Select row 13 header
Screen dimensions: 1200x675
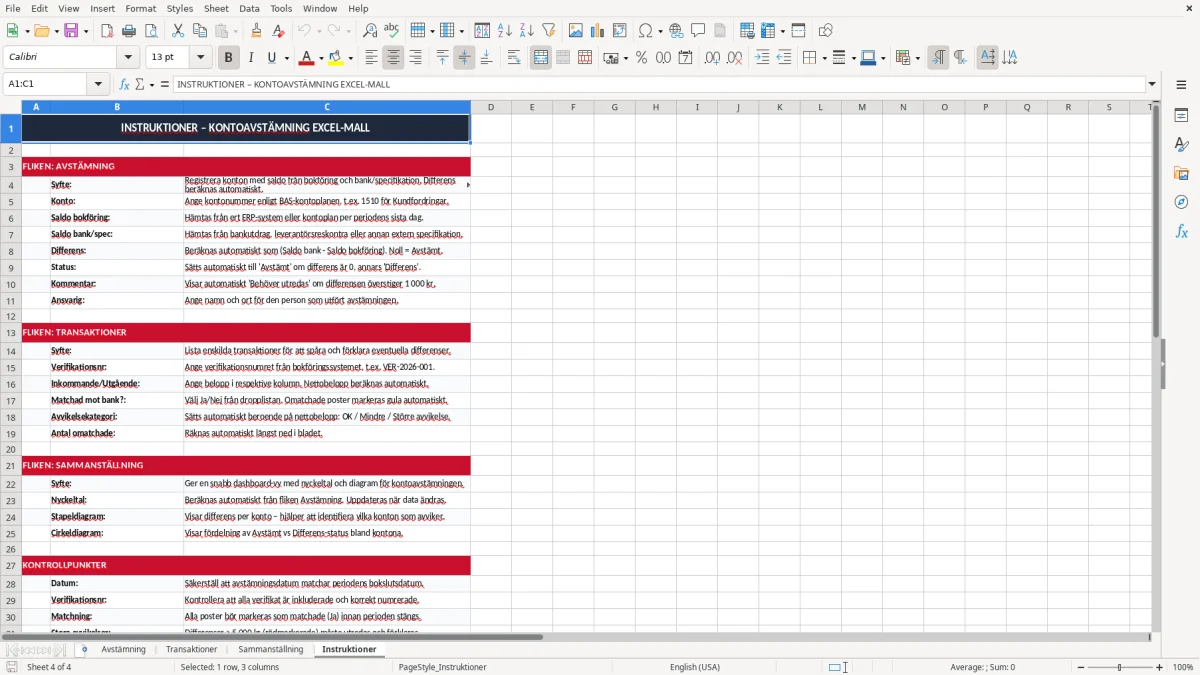[11, 332]
